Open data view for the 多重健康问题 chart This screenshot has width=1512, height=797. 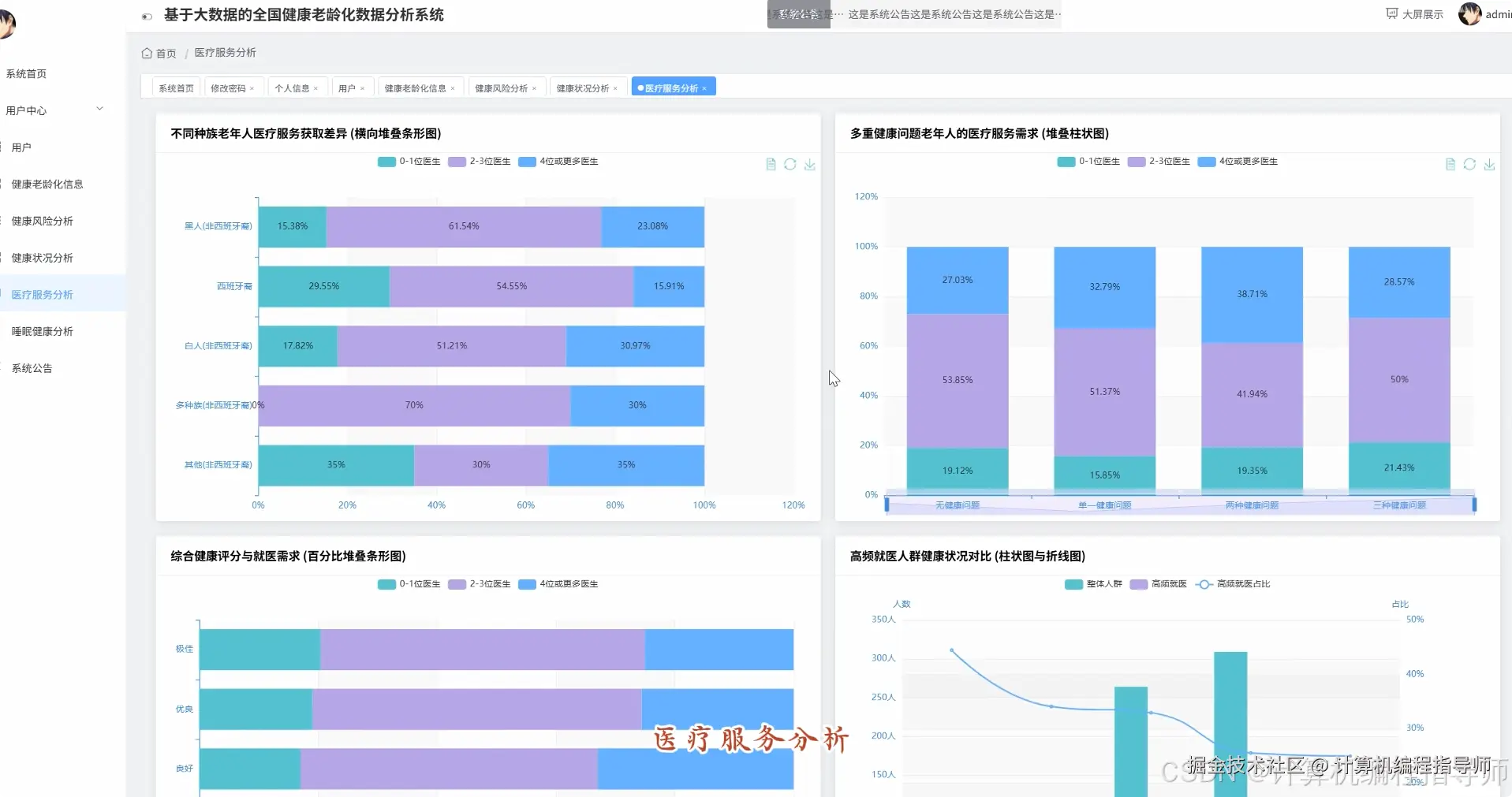(1450, 164)
